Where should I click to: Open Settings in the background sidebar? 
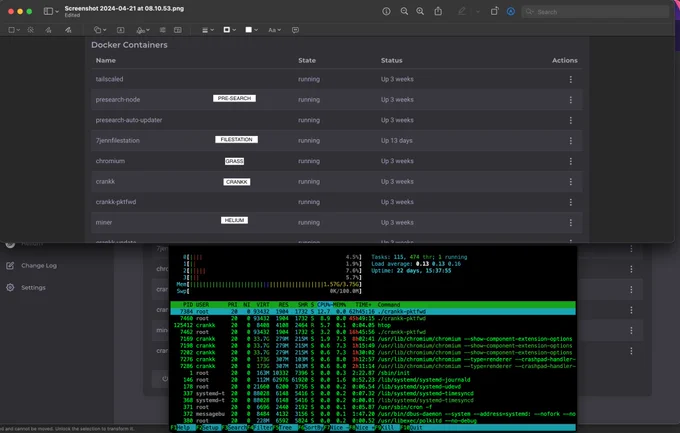click(x=33, y=288)
